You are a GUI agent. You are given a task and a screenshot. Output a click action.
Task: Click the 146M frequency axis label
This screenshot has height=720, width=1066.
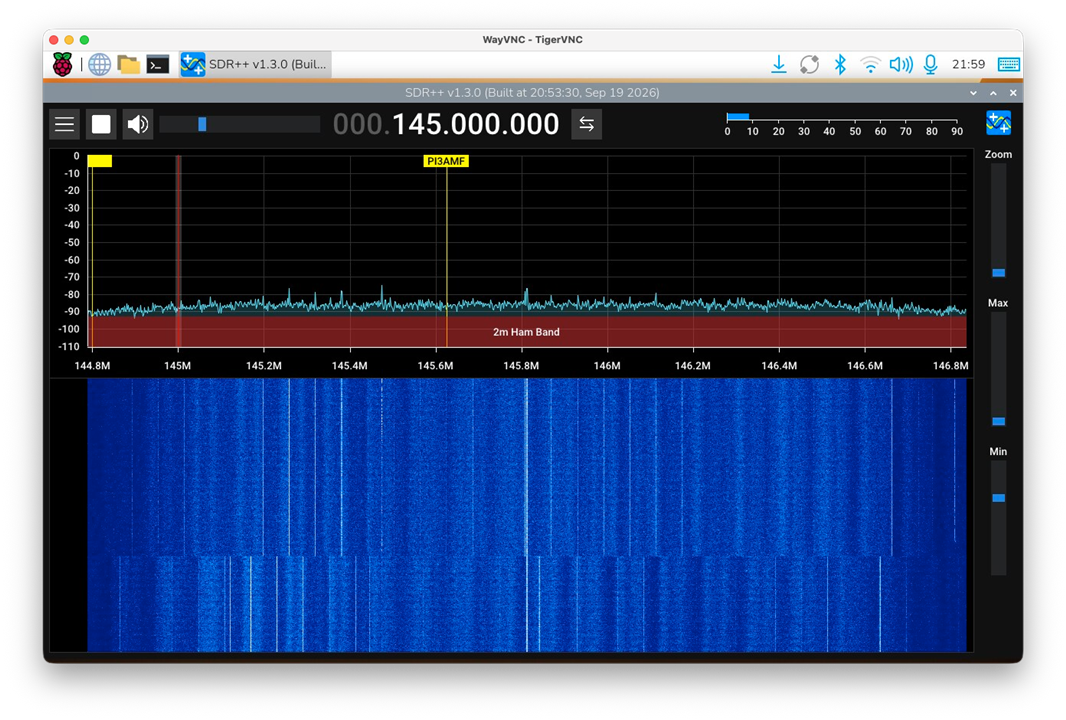[606, 366]
